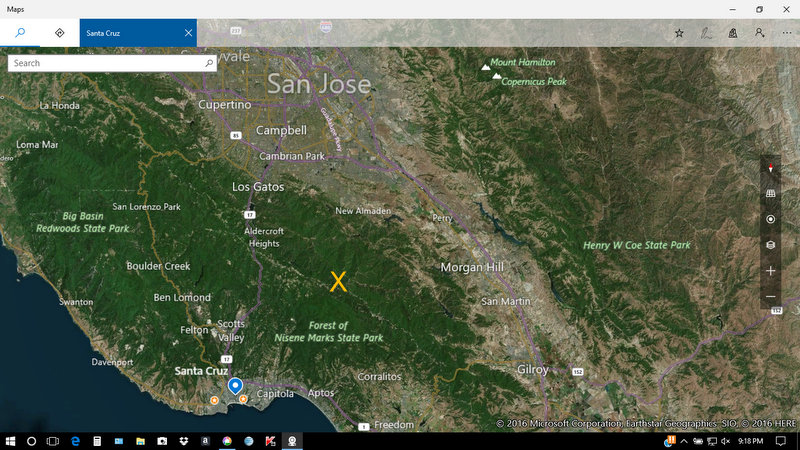Open Microsoft Edge from the taskbar
Image resolution: width=800 pixels, height=450 pixels.
[75, 441]
